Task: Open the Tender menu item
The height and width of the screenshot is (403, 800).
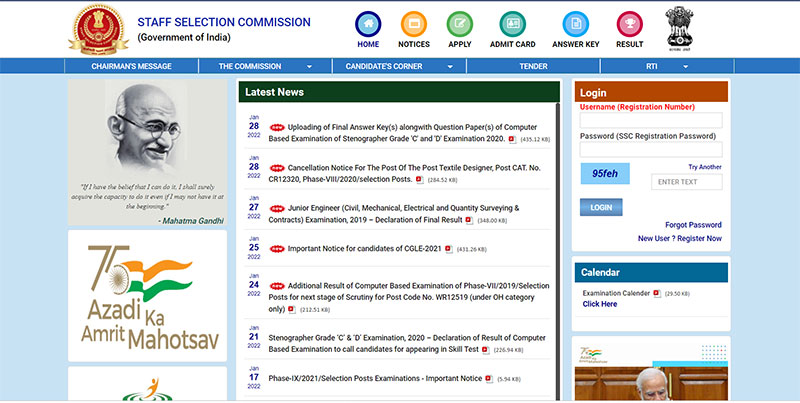Action: [533, 66]
